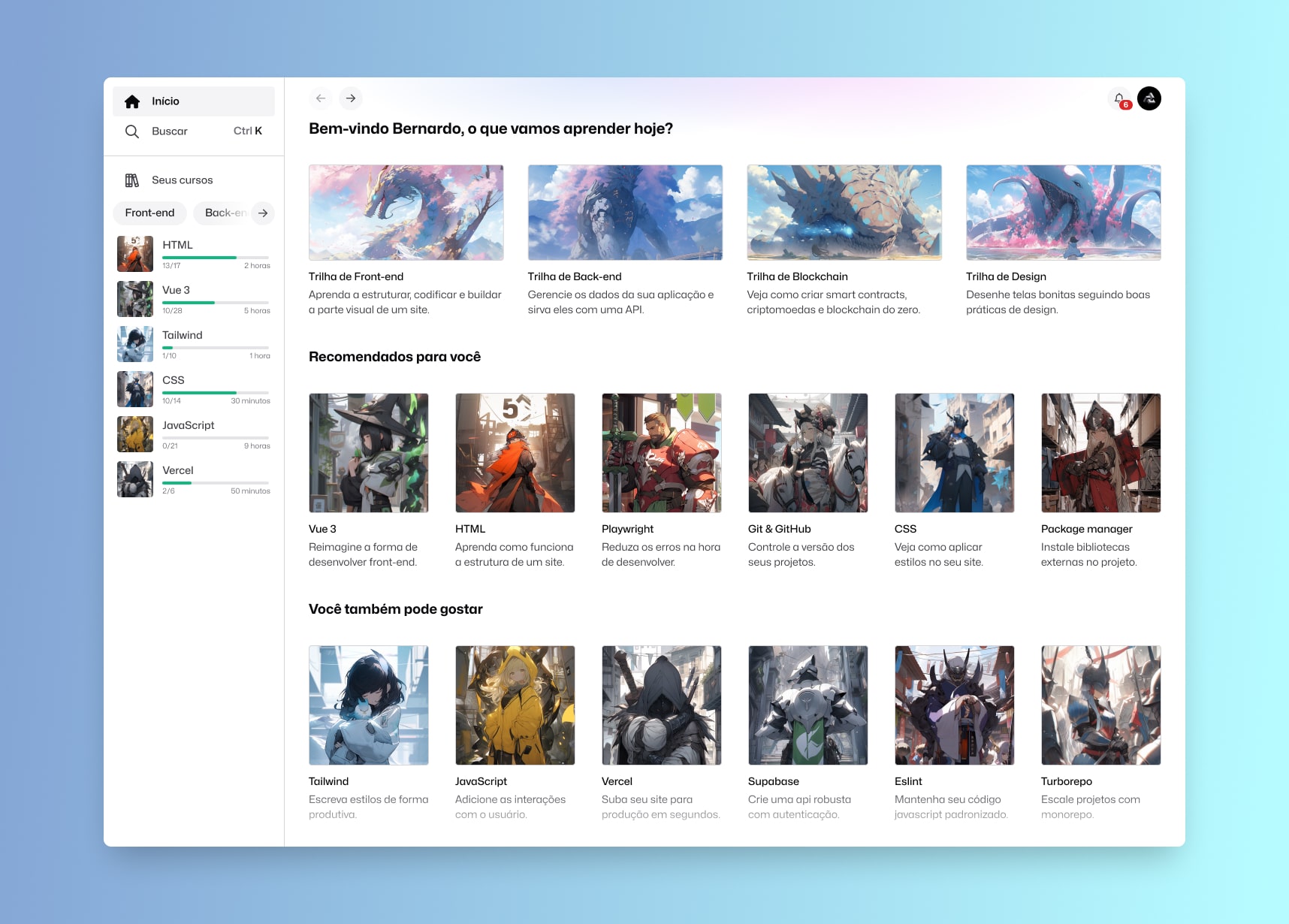Open Playwright course image
This screenshot has height=924, width=1289.
tap(662, 453)
